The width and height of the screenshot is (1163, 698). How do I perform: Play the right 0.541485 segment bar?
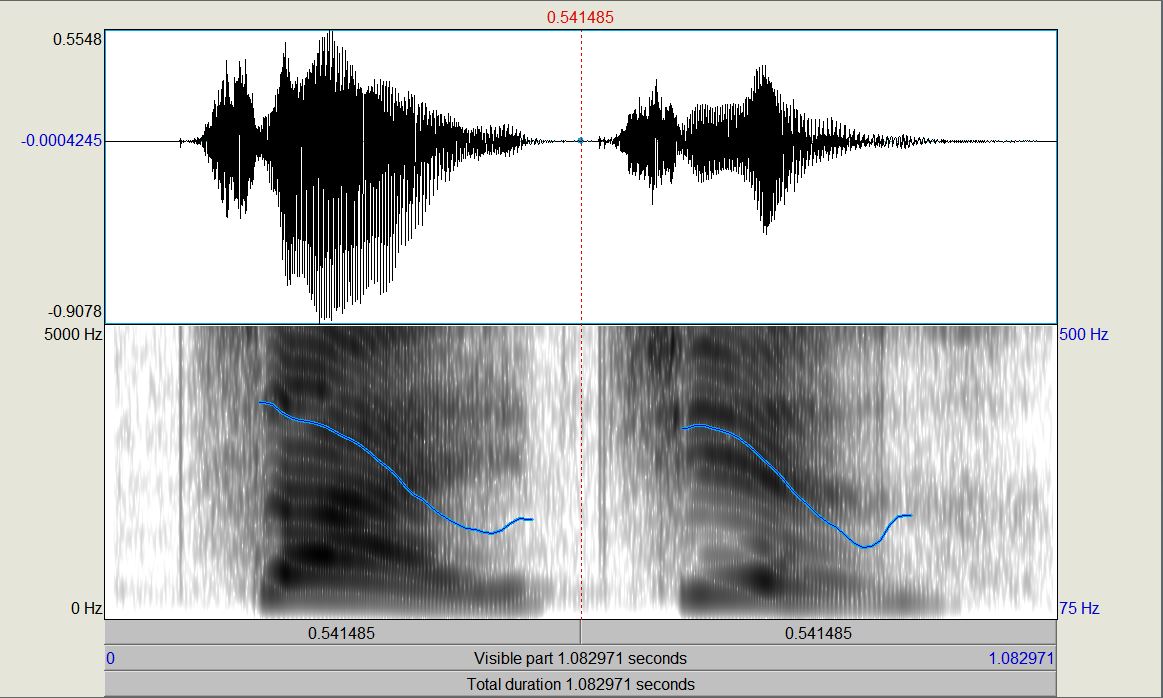[818, 633]
